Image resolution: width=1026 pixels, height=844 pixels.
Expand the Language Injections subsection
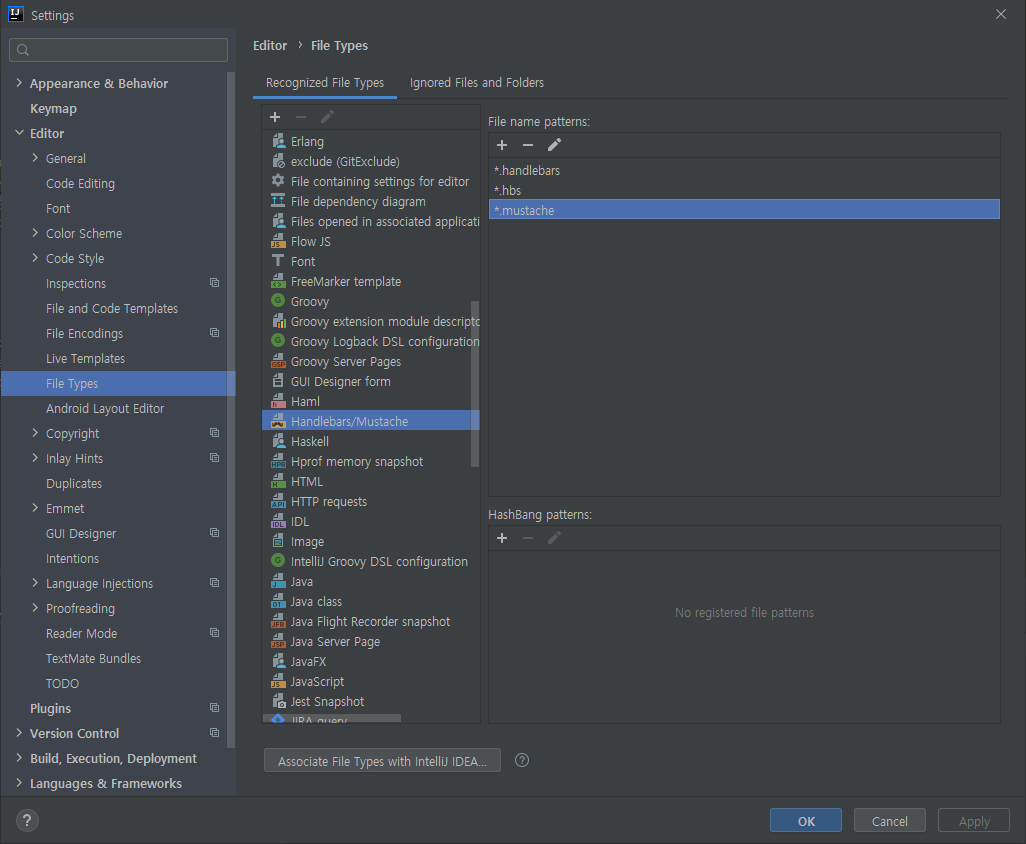(35, 583)
